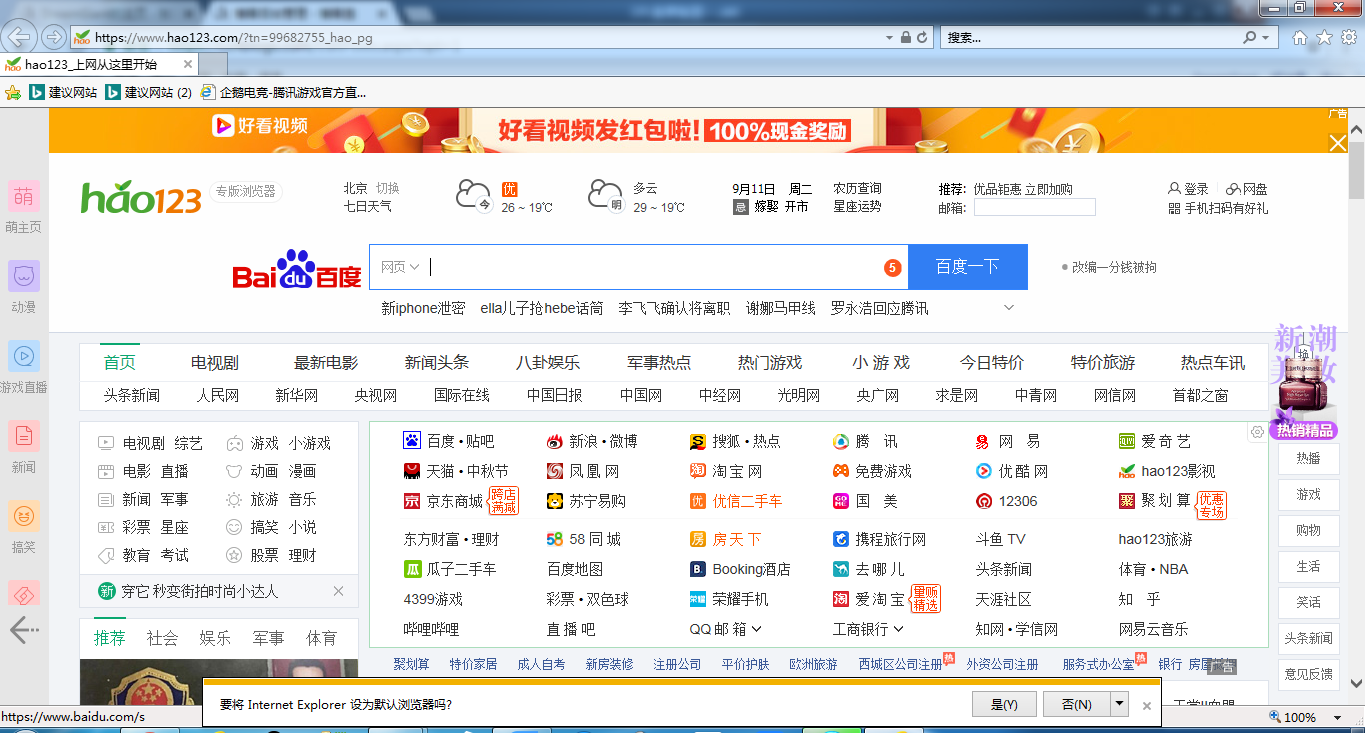This screenshot has height=733, width=1365.
Task: Switch to the 最新电影 tab
Action: click(x=326, y=362)
